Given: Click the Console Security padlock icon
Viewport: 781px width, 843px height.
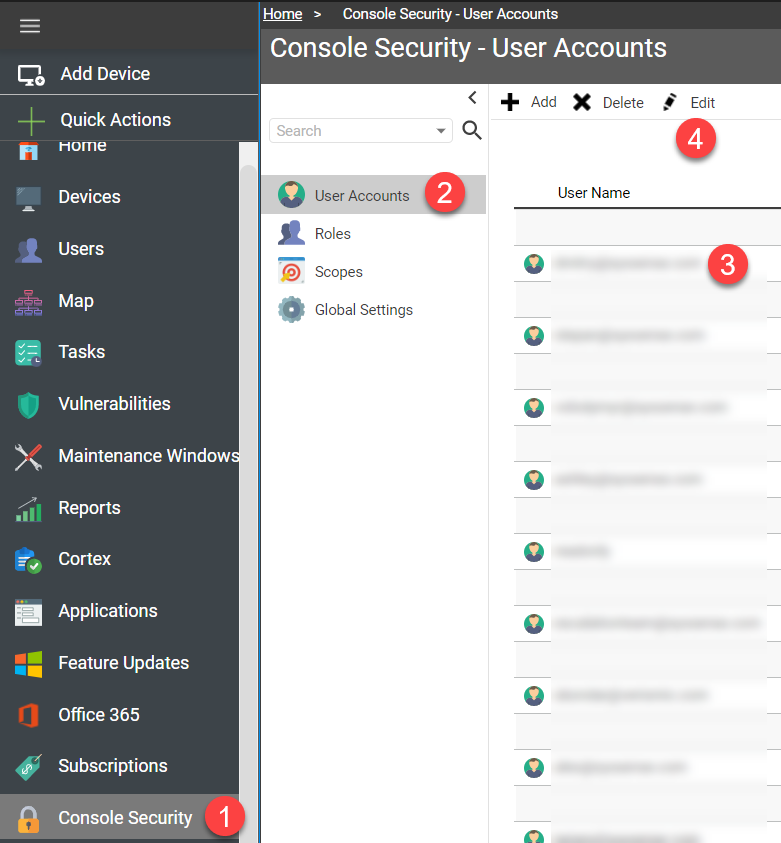Looking at the screenshot, I should 28,819.
